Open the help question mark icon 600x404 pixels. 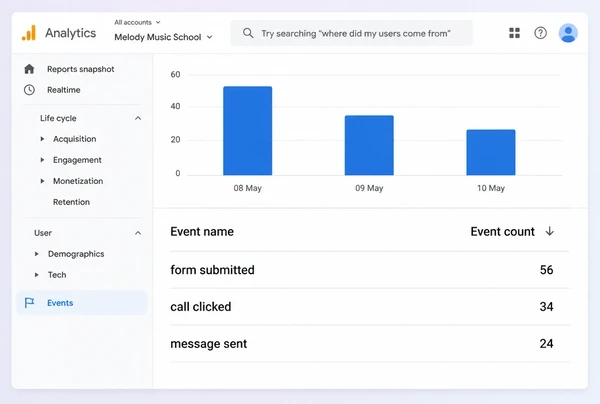(x=540, y=33)
